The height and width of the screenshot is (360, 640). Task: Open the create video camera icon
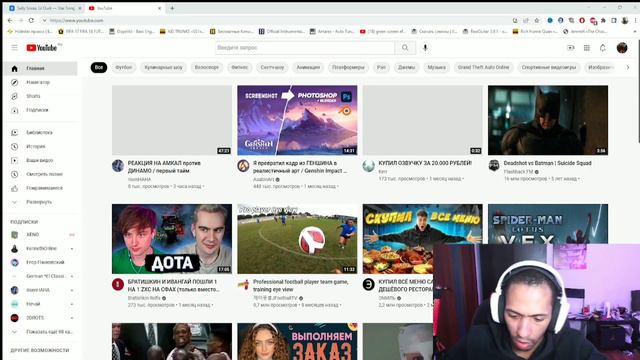[571, 48]
